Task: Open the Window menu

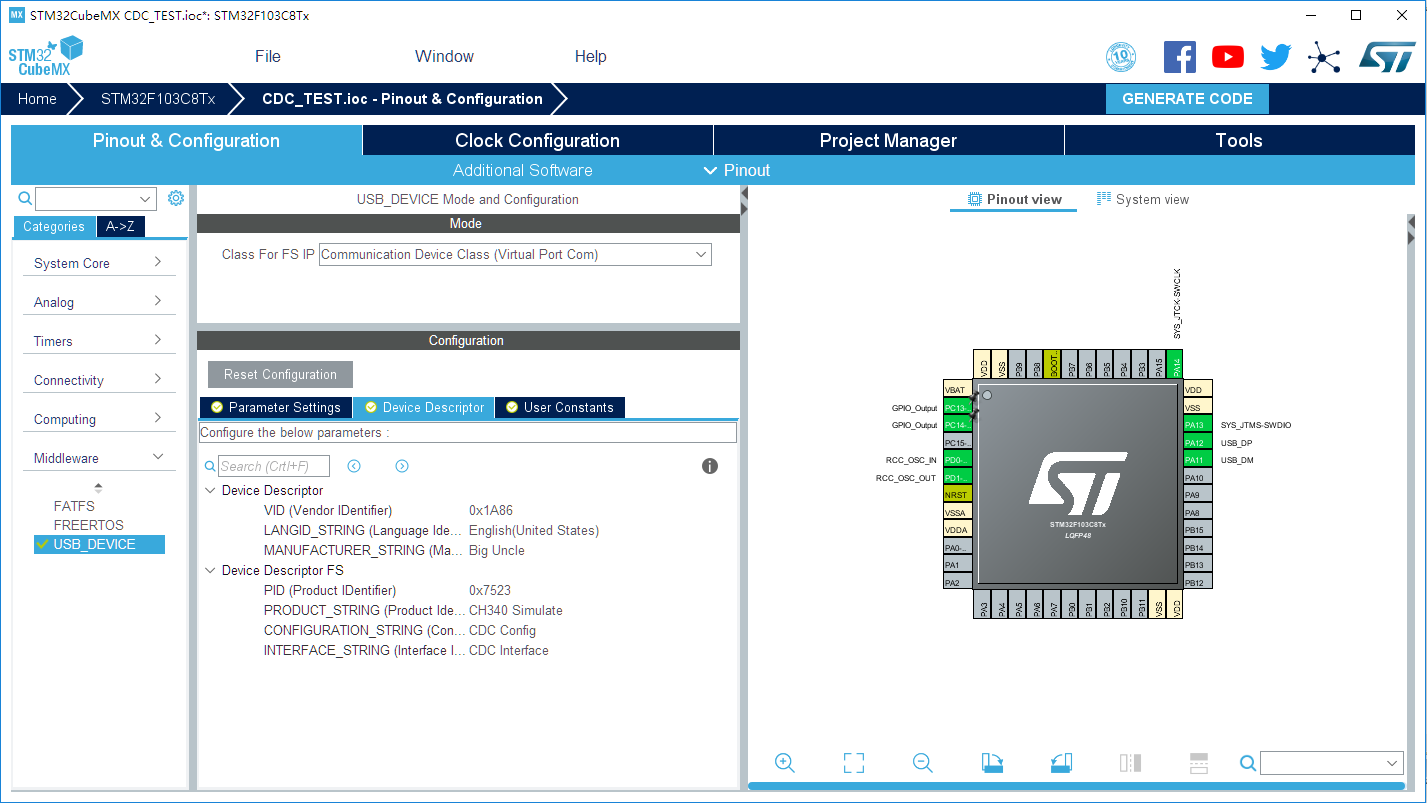Action: point(444,57)
